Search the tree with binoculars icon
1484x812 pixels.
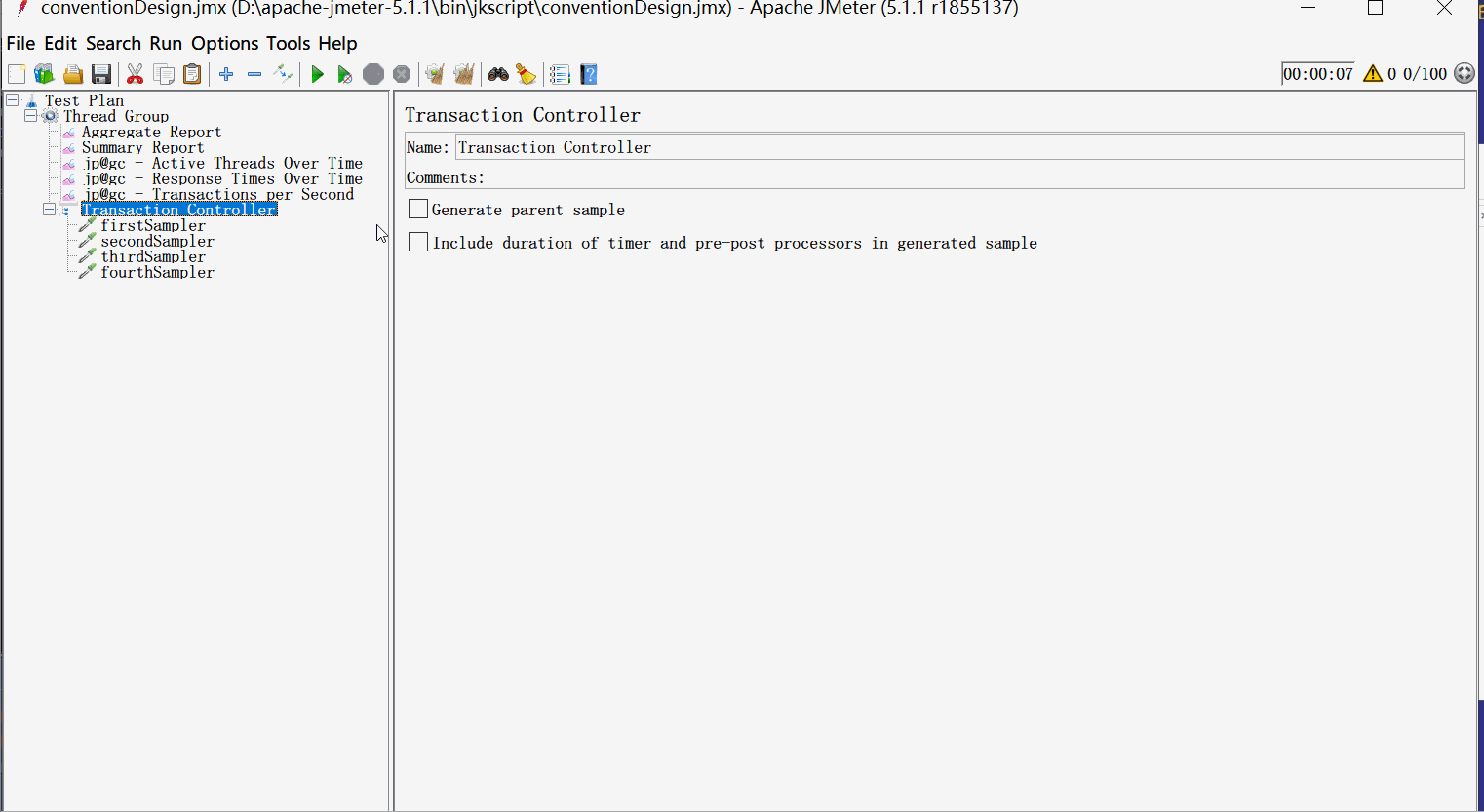click(x=498, y=74)
